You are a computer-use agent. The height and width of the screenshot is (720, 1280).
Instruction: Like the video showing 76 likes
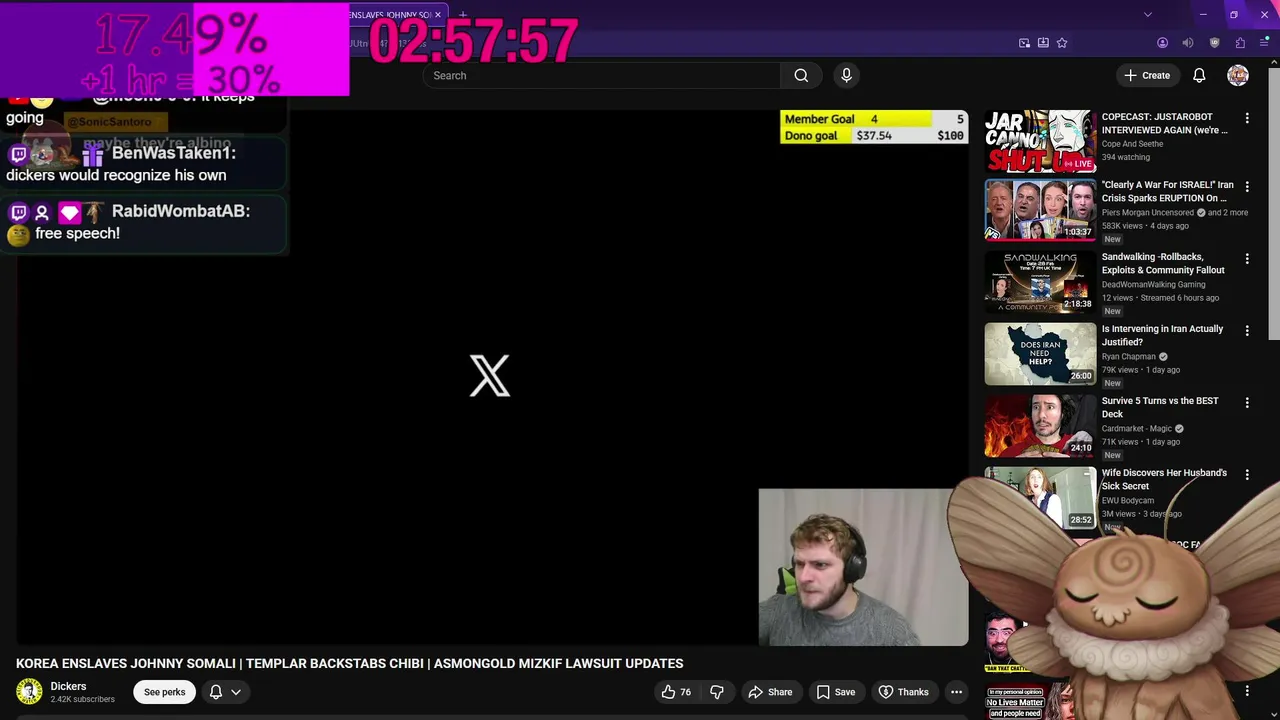point(677,692)
